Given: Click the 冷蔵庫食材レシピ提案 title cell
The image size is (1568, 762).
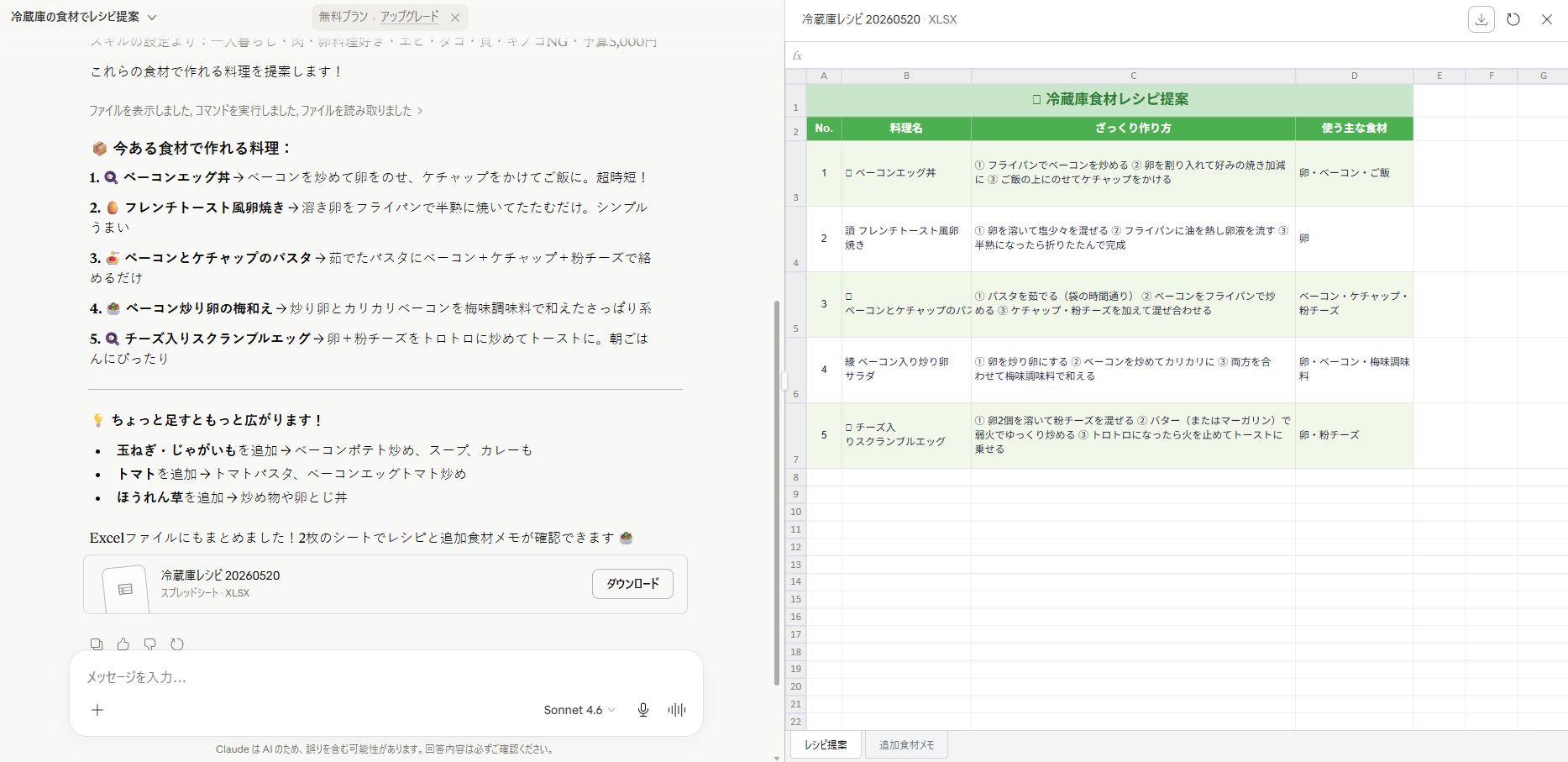Looking at the screenshot, I should [x=1109, y=99].
